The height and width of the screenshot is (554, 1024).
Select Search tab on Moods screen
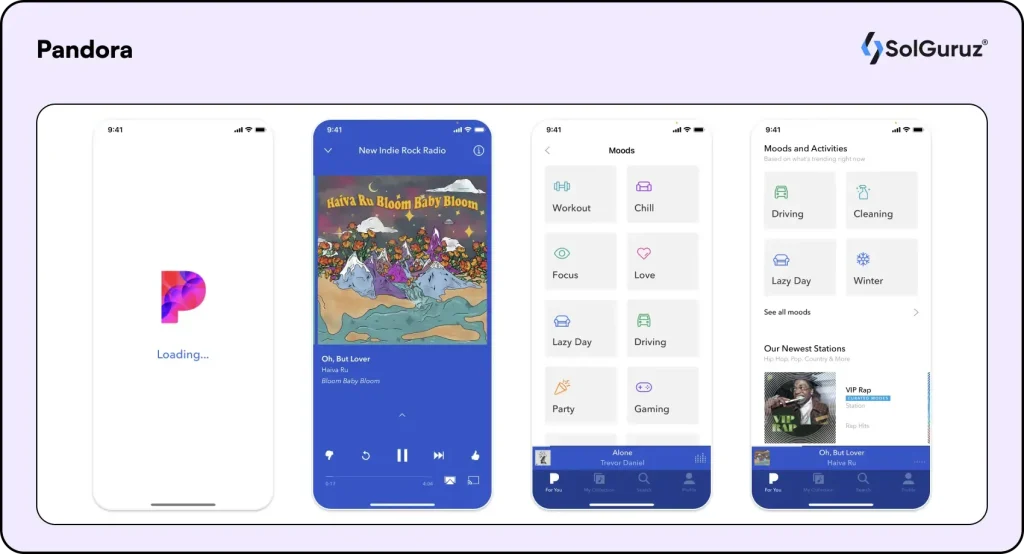(x=644, y=482)
